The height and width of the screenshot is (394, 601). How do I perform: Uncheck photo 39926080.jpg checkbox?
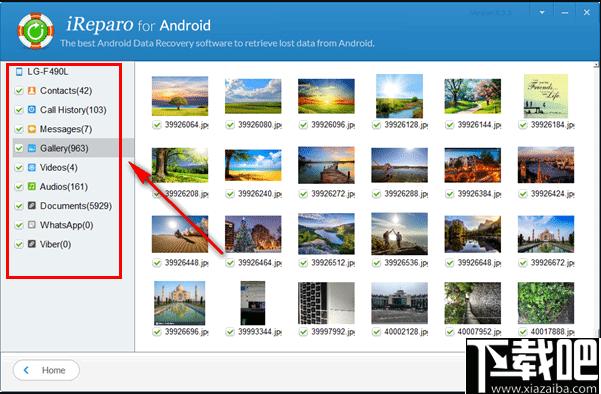(x=230, y=125)
